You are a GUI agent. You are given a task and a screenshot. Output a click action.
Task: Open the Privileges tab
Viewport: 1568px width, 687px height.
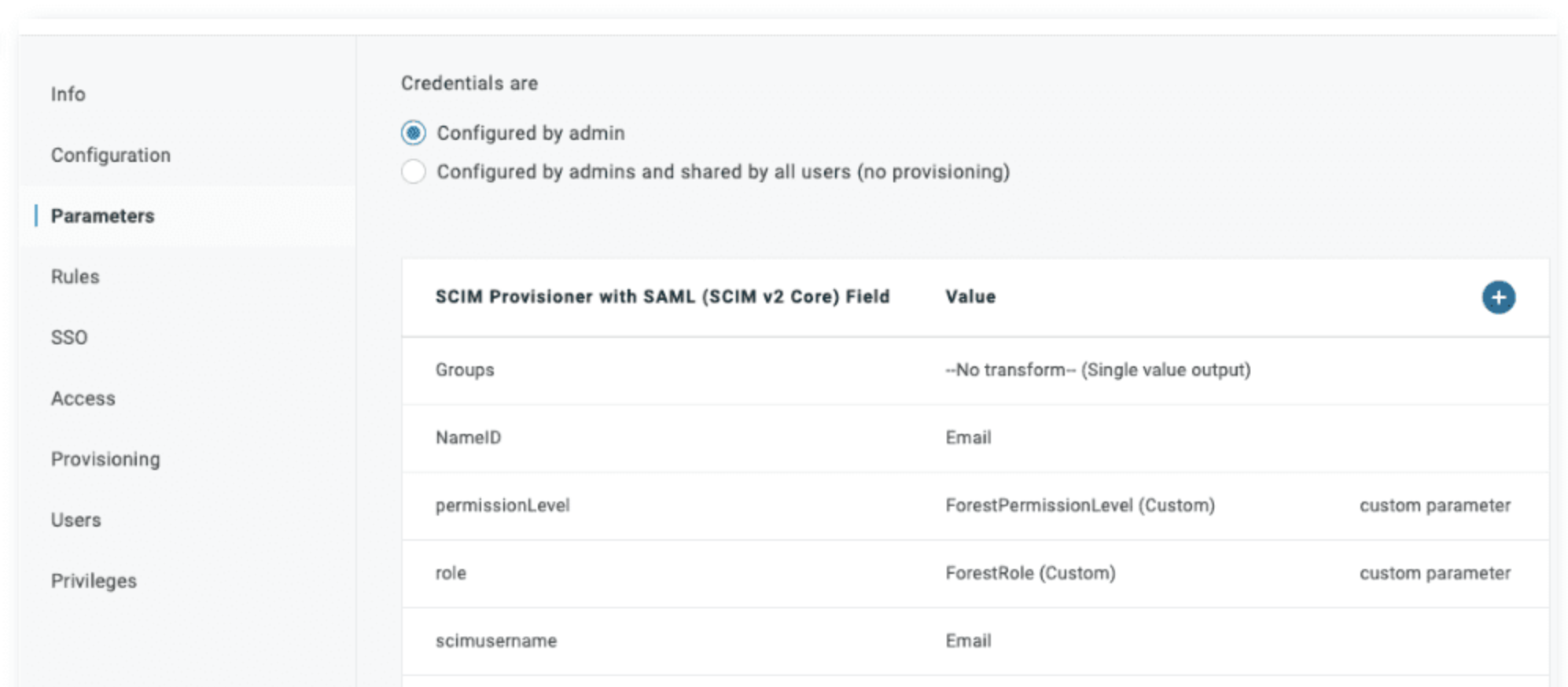coord(94,581)
